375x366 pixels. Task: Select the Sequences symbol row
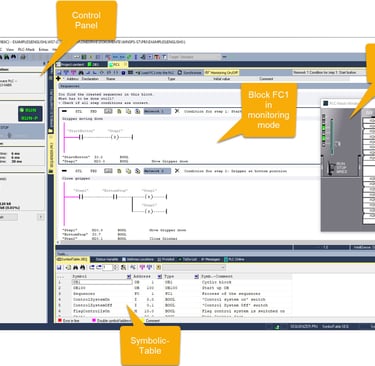coord(173,294)
